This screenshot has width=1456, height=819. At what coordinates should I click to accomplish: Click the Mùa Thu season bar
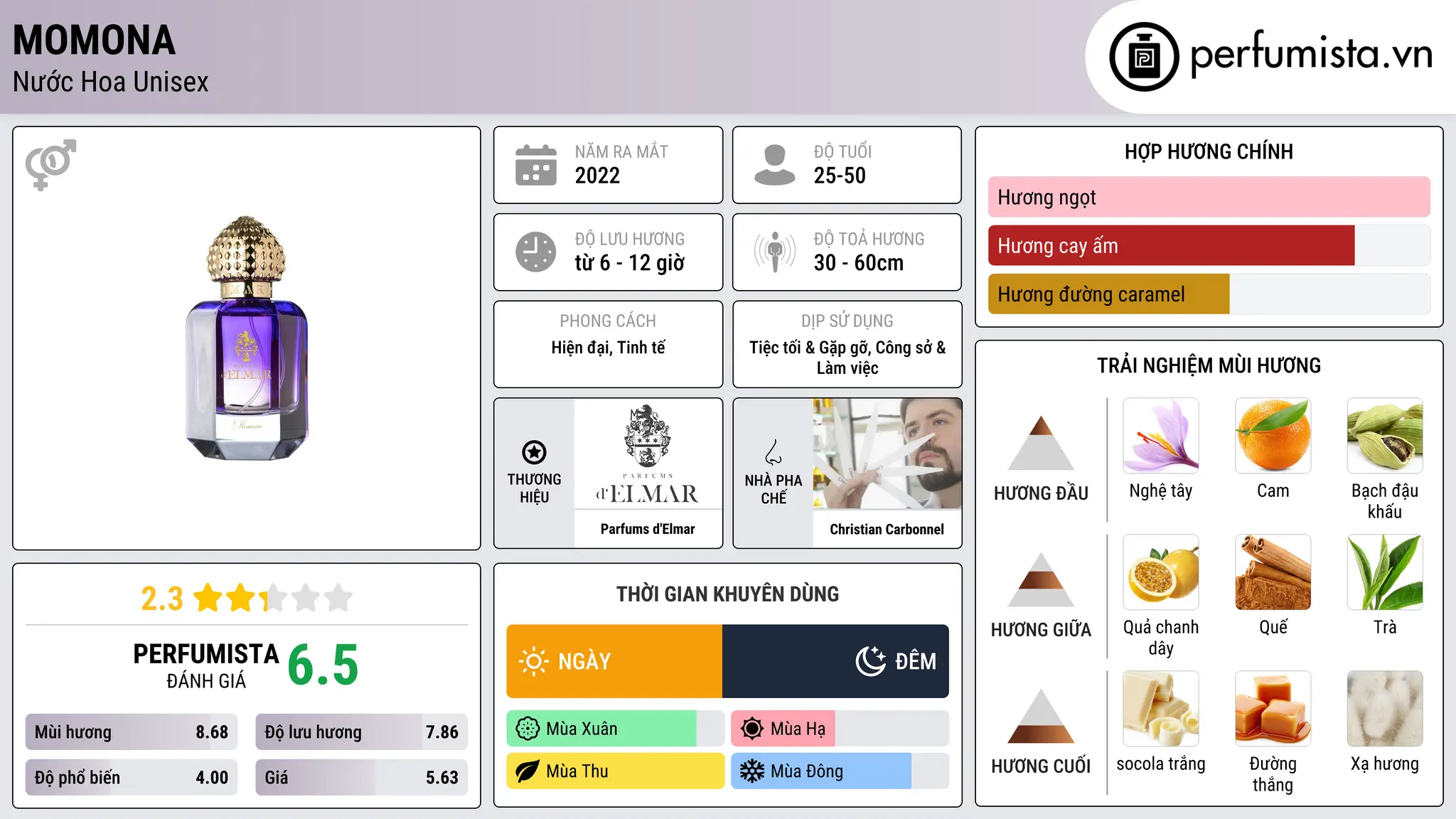click(x=615, y=771)
